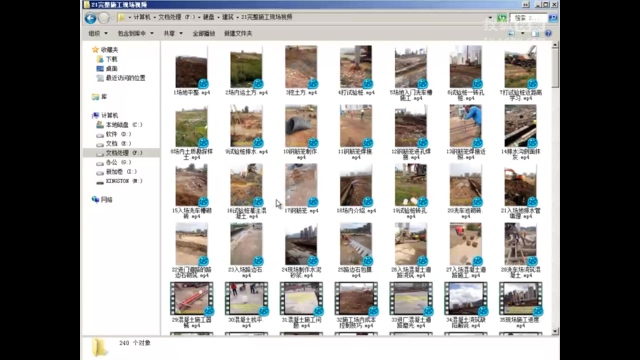640x360 pixels.
Task: Toggle the preview pane button in toolbar
Action: coord(535,33)
